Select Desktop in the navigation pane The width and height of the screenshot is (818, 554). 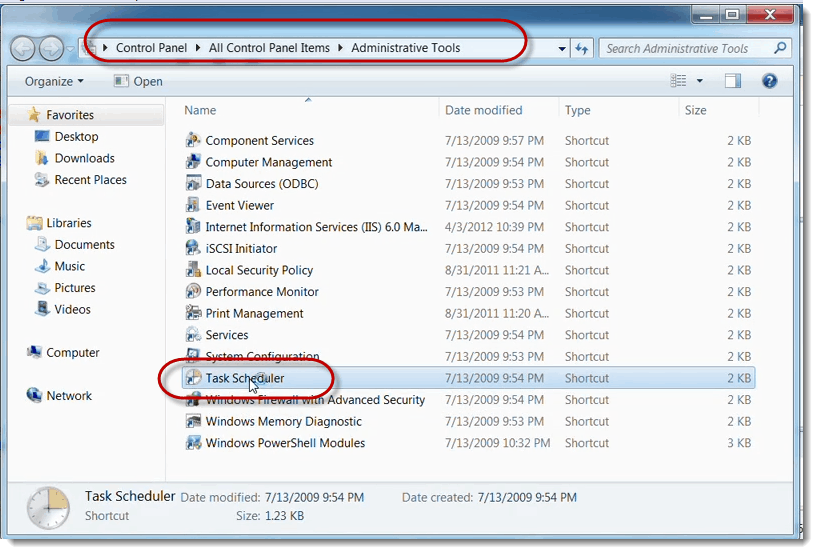pos(76,137)
